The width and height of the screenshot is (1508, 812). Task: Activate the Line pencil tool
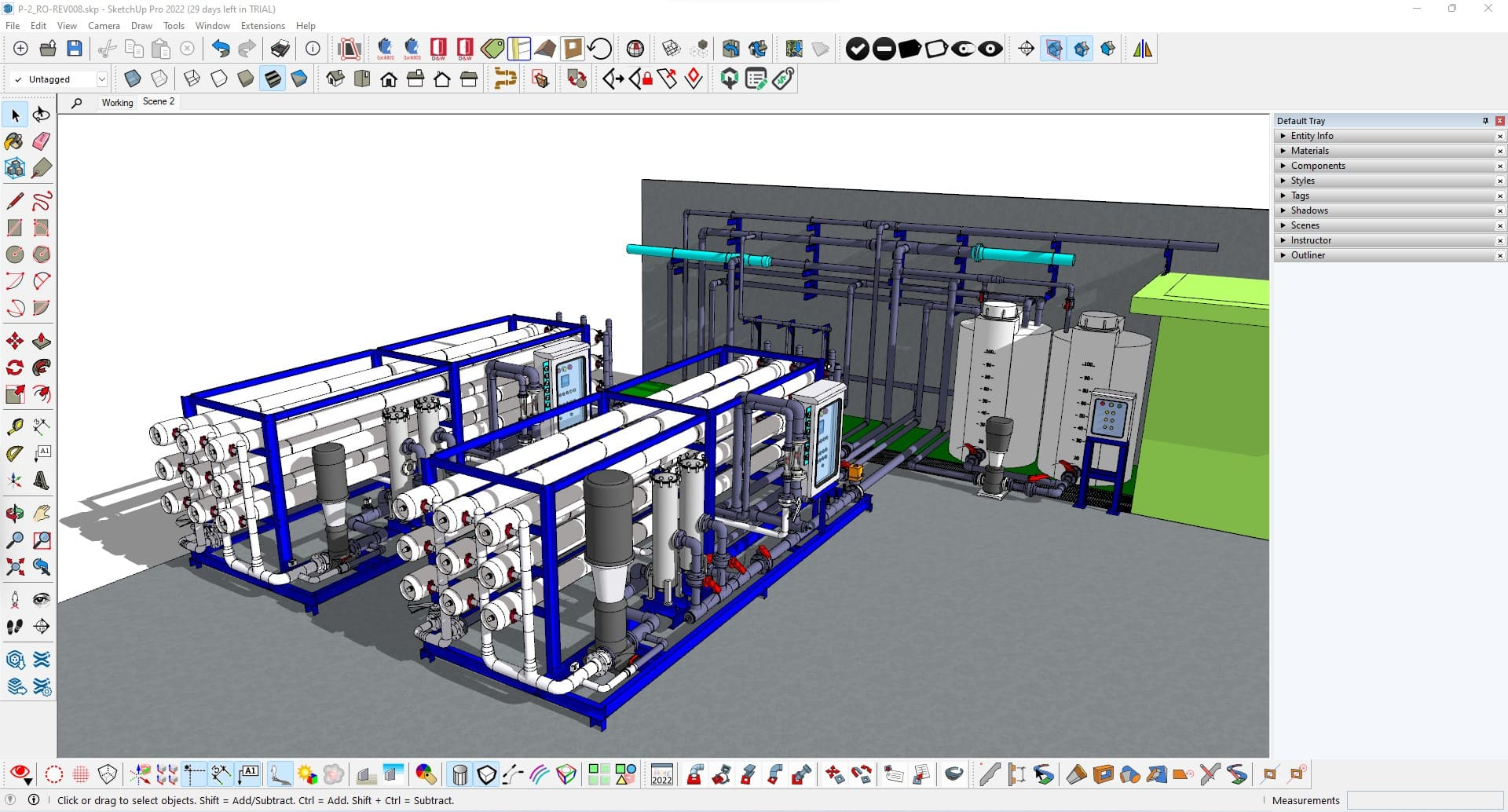15,201
